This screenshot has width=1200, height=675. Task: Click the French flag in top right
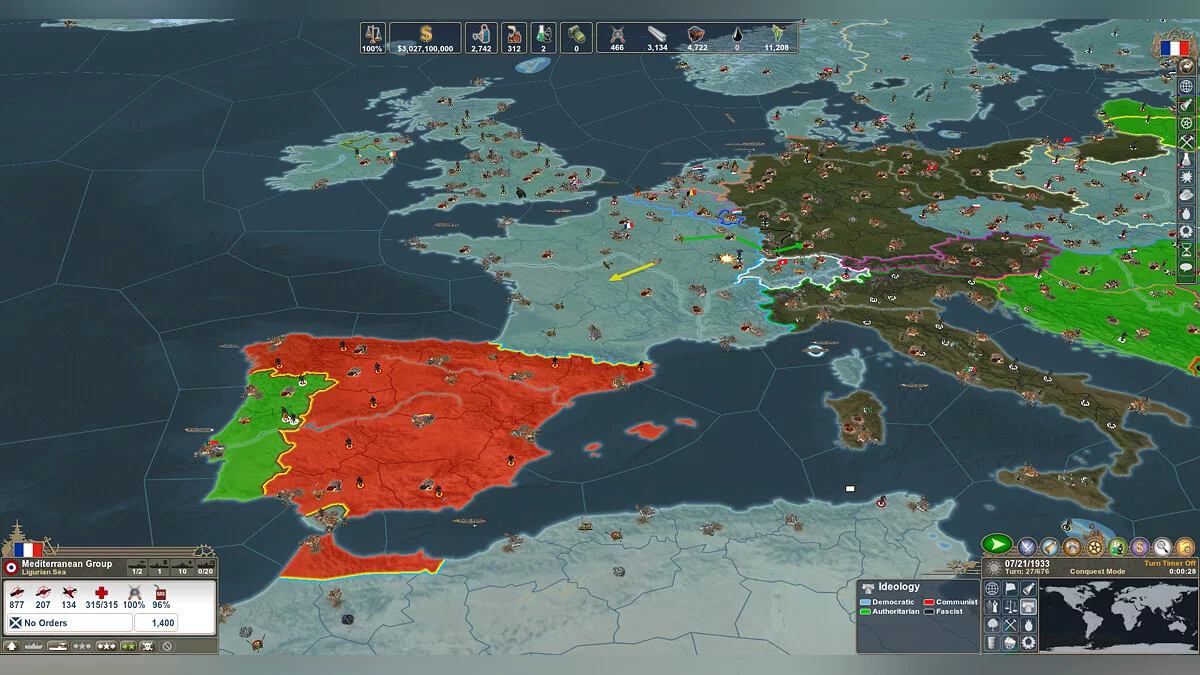click(x=1176, y=45)
